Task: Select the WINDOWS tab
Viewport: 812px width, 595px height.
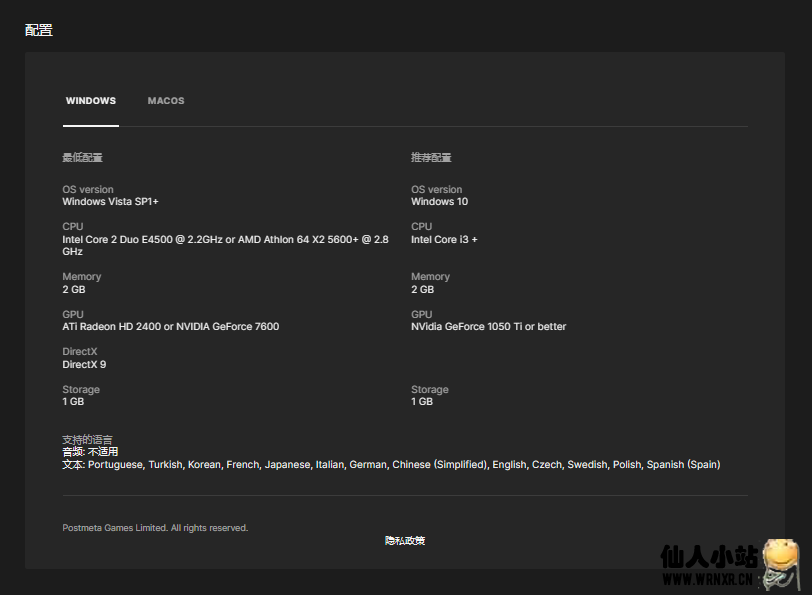Action: [x=91, y=101]
